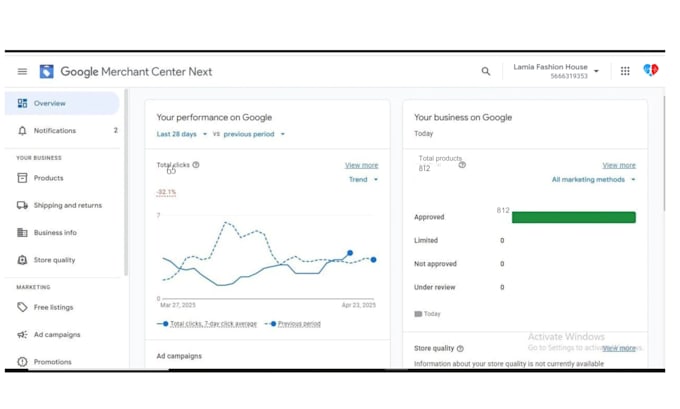Click the Approved row label
680x409 pixels.
429,217
